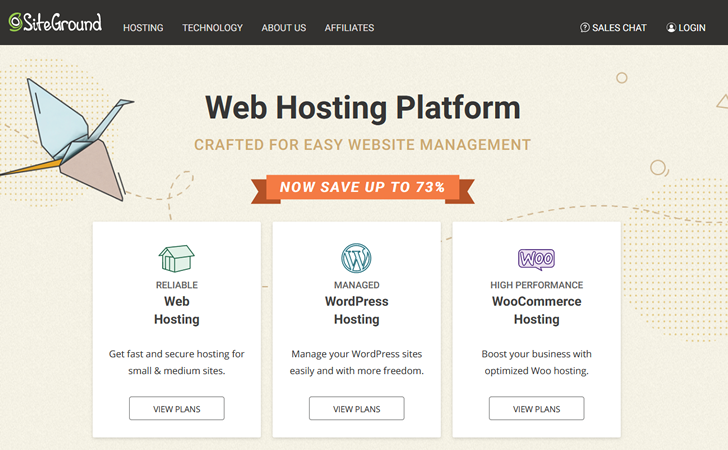
Task: Click the Managed label above WordPress Hosting
Action: [x=357, y=285]
